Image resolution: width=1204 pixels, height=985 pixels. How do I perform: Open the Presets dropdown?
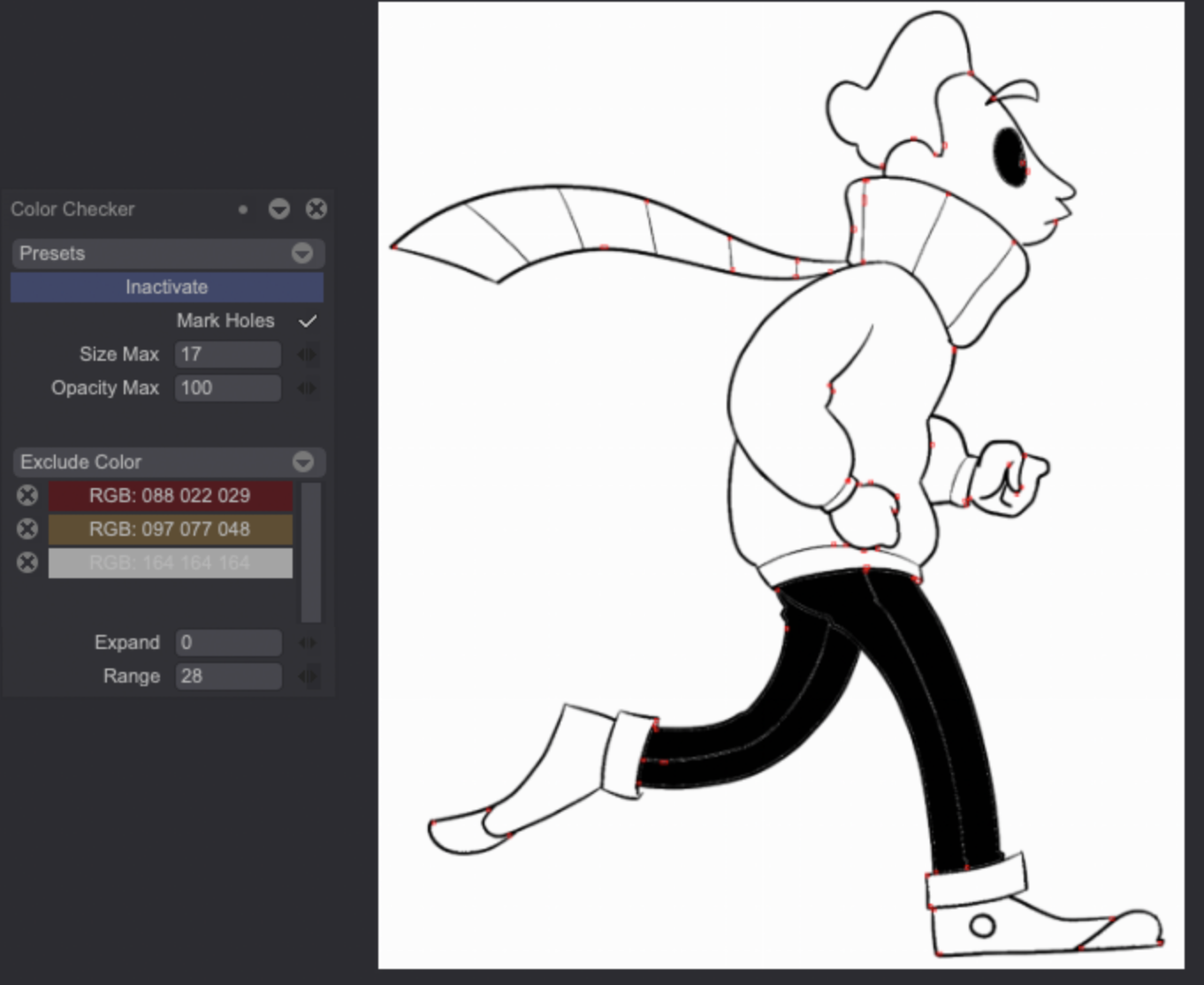[x=301, y=254]
